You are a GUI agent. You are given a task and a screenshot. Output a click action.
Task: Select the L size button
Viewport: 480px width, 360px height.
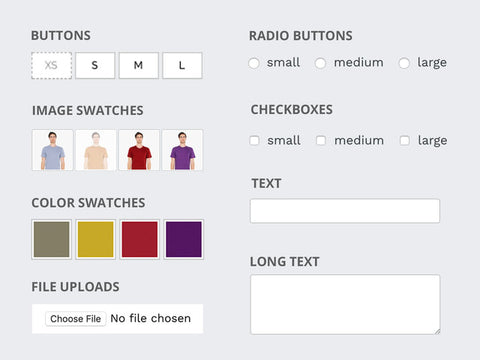point(182,65)
